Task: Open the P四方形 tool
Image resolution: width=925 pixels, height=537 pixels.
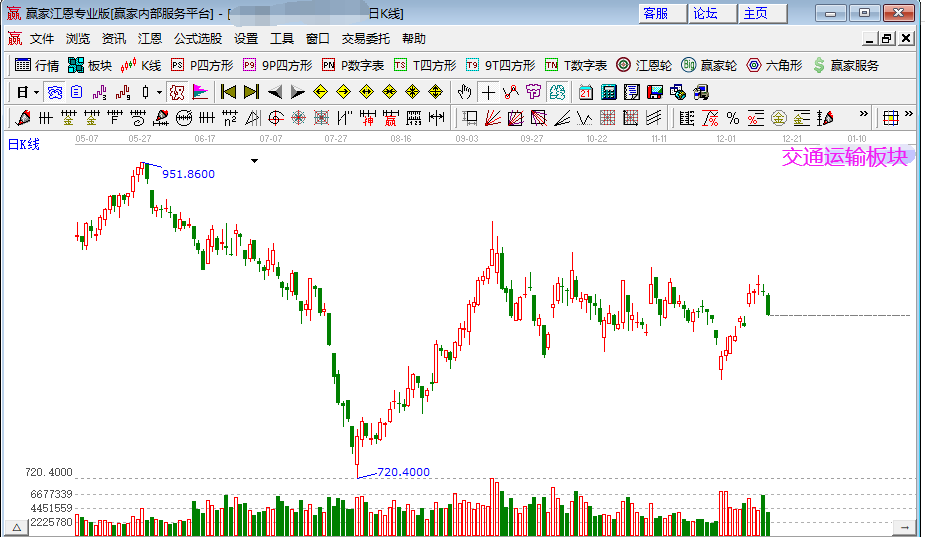Action: (x=202, y=66)
